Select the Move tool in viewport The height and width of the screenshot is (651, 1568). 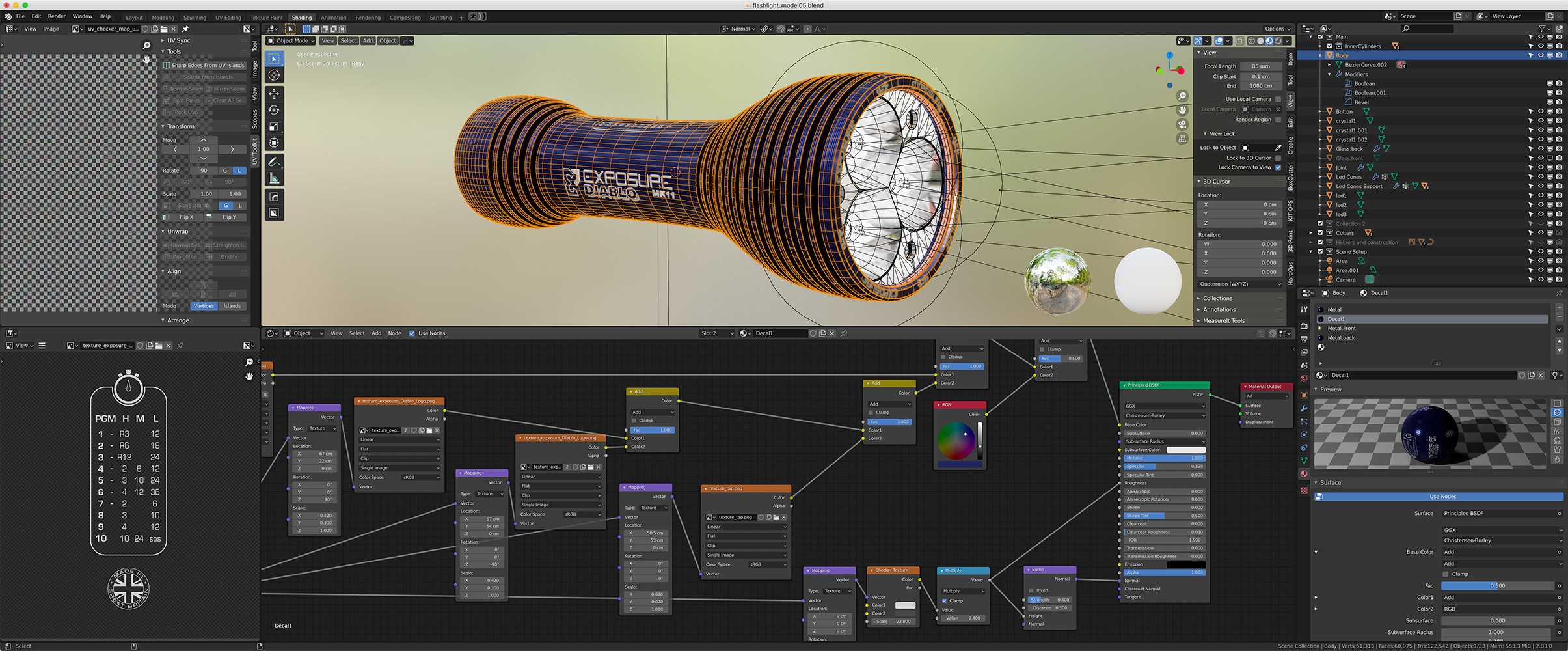click(x=274, y=94)
